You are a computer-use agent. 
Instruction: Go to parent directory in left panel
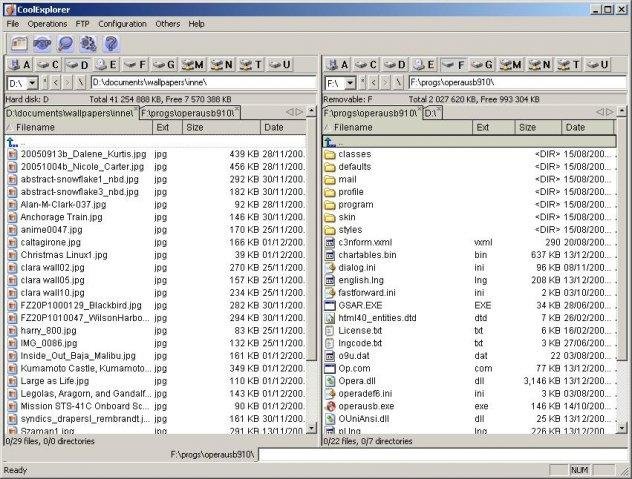pyautogui.click(x=156, y=142)
